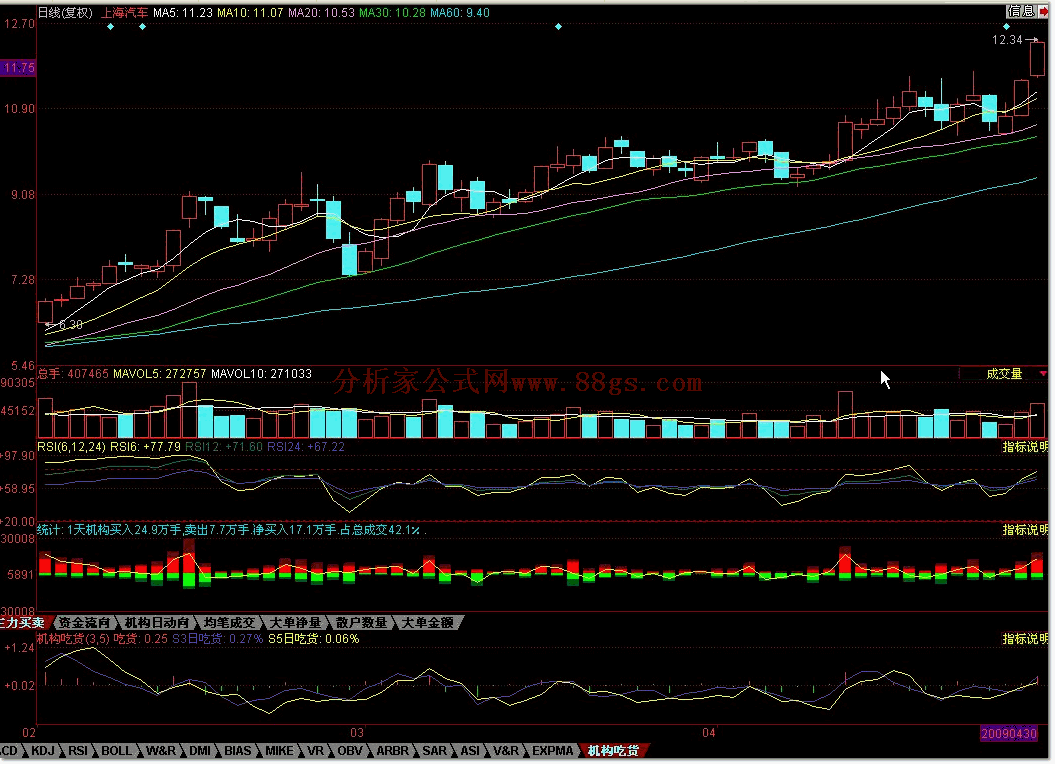Select the DMI indicator tab
The image size is (1055, 764).
[200, 751]
